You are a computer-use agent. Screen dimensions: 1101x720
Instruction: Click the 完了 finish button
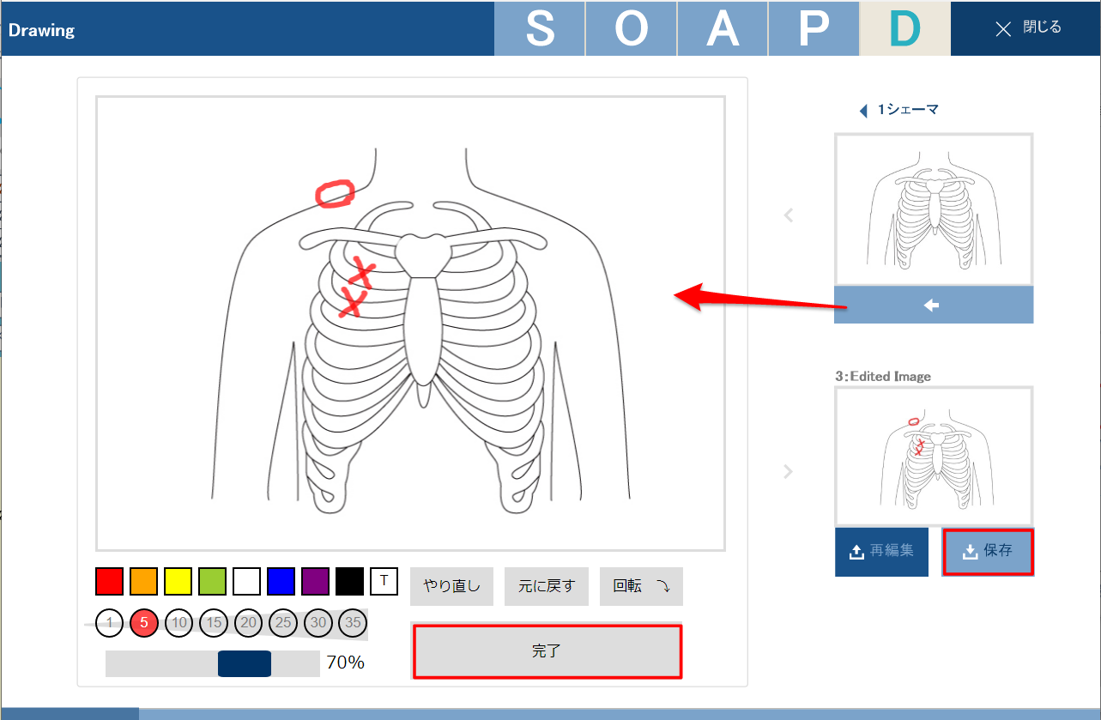547,651
